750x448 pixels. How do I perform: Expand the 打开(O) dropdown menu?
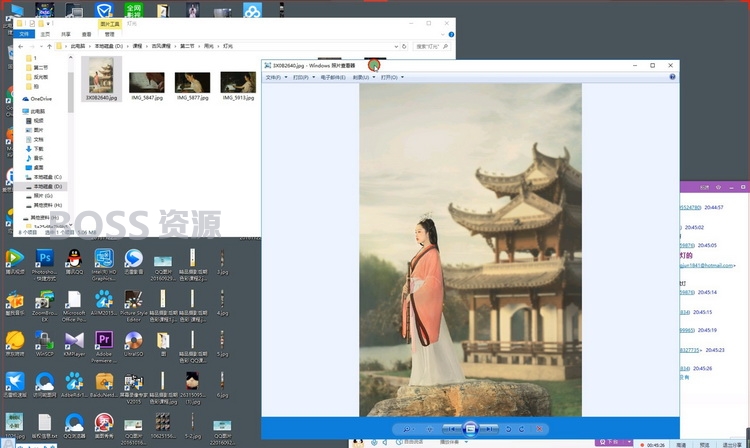pos(392,77)
